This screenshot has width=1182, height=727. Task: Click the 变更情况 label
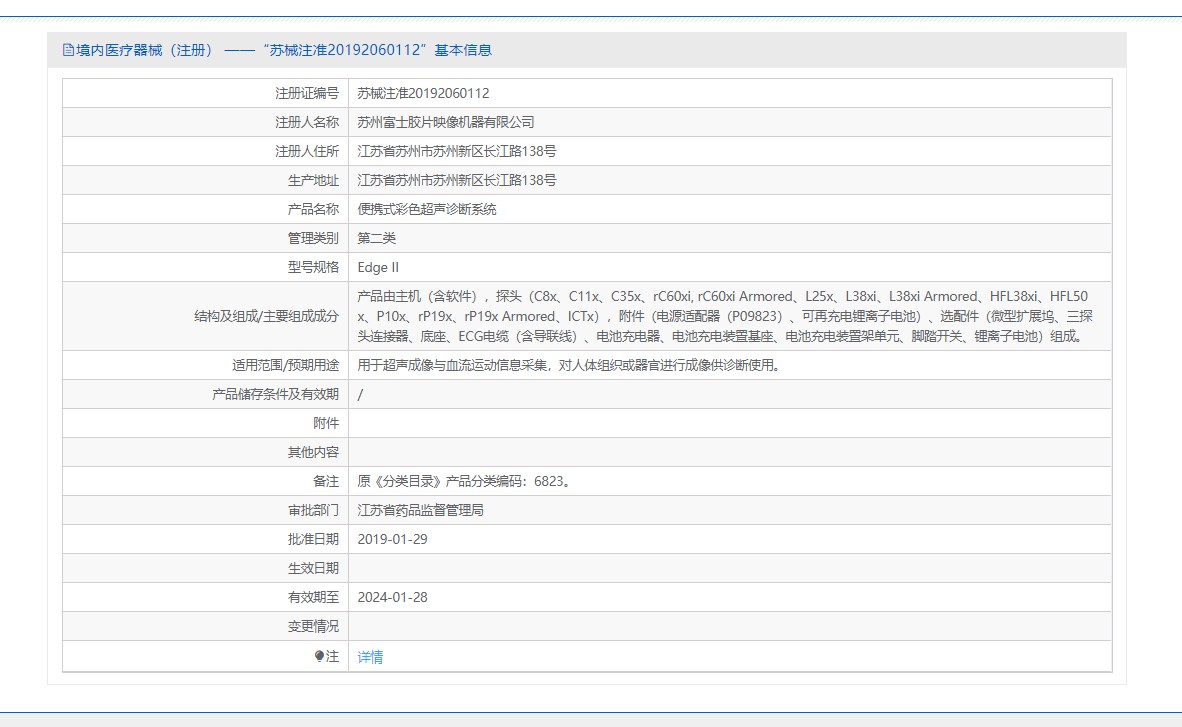point(314,627)
